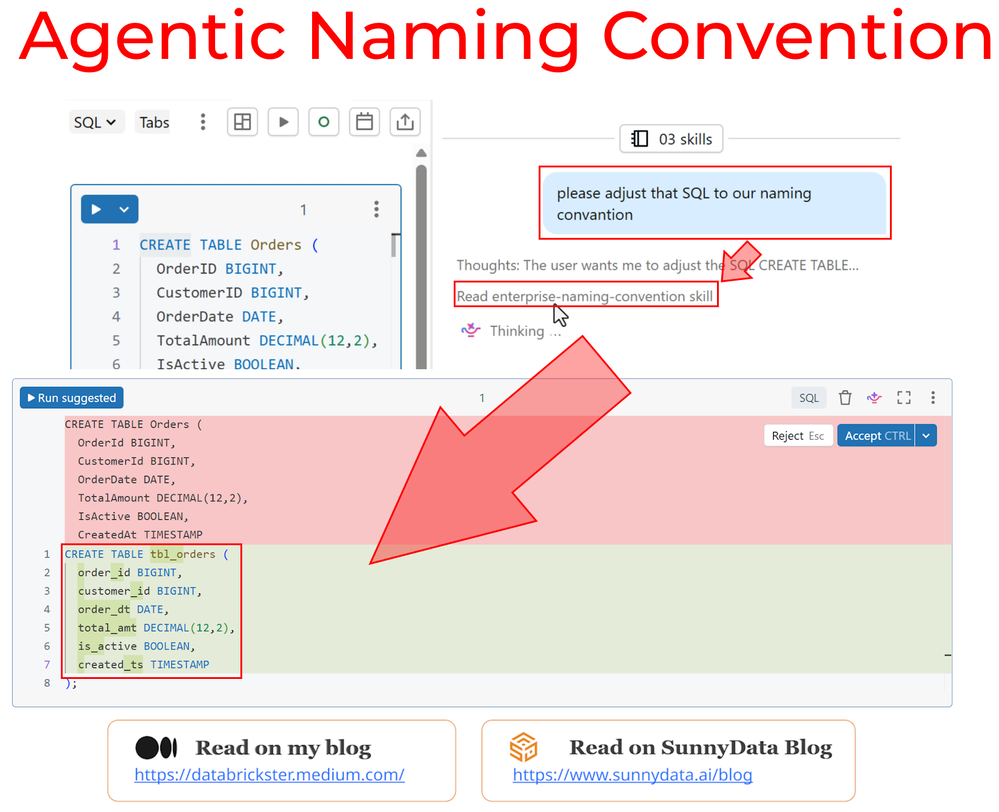The height and width of the screenshot is (812, 999).
Task: Open the 03 skills notebook tab
Action: [x=672, y=139]
